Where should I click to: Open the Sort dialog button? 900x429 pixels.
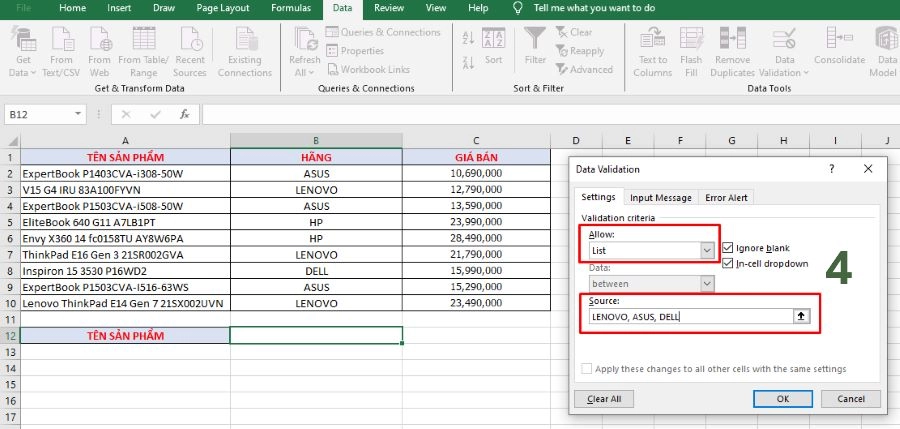[x=493, y=46]
